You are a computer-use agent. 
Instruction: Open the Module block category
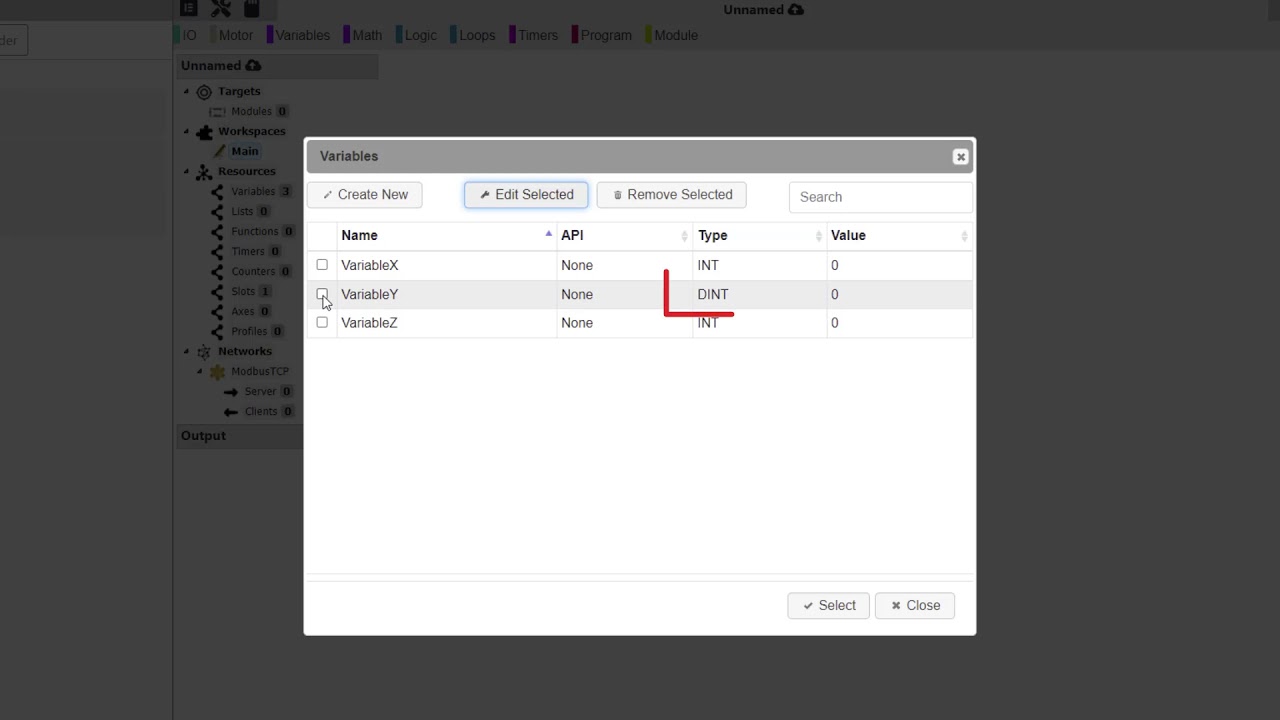coord(673,35)
